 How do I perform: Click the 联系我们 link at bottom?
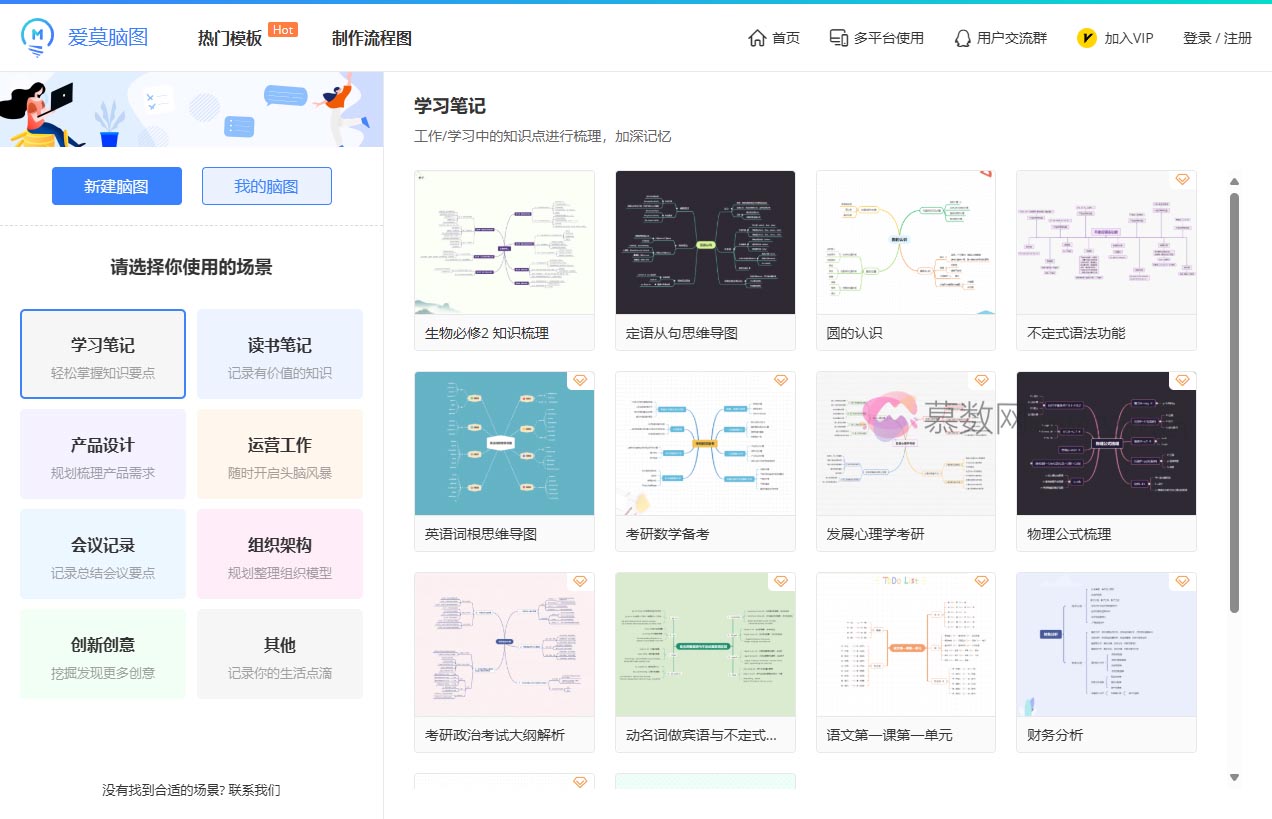click(x=256, y=789)
